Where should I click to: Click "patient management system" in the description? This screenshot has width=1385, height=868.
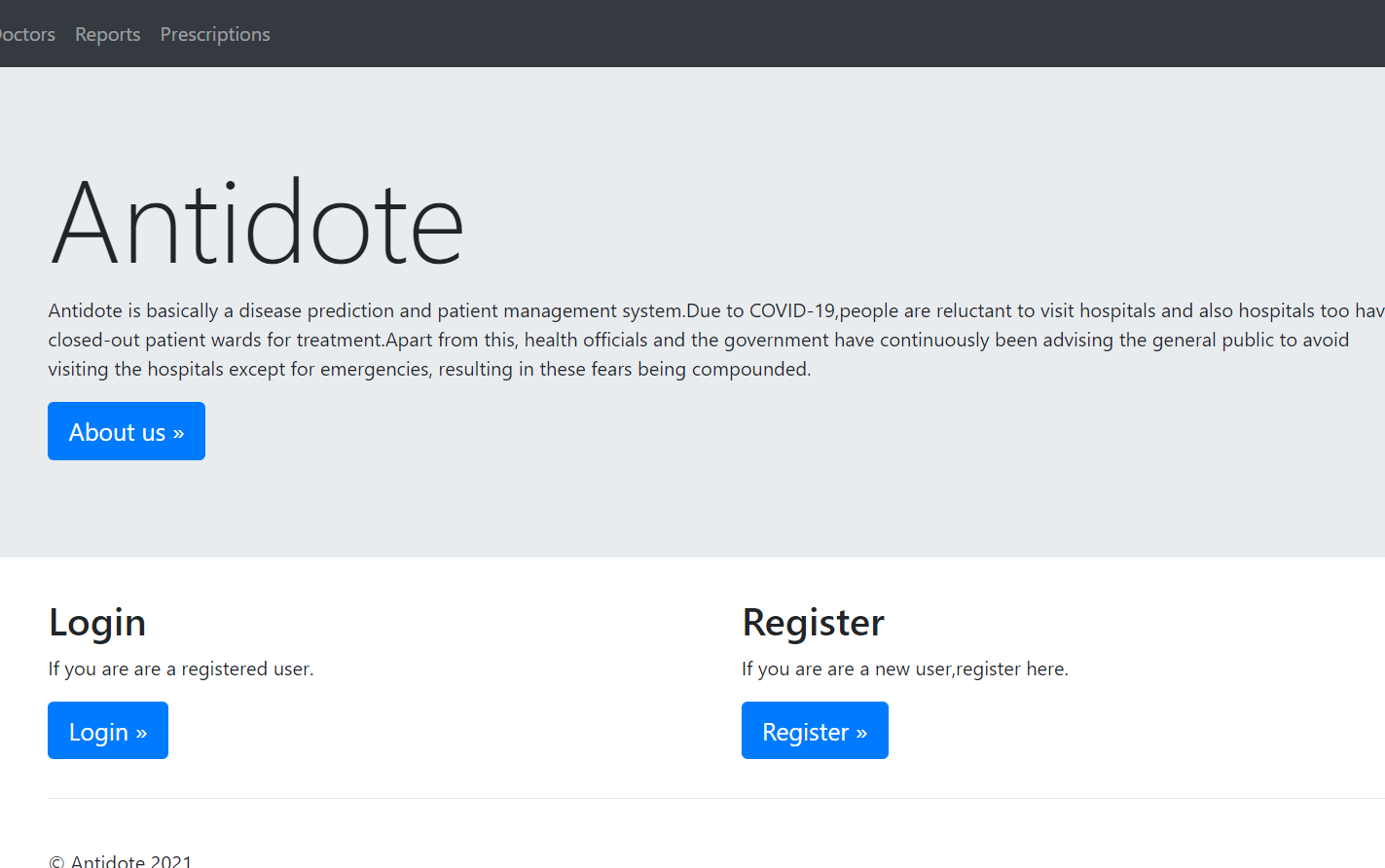click(560, 310)
